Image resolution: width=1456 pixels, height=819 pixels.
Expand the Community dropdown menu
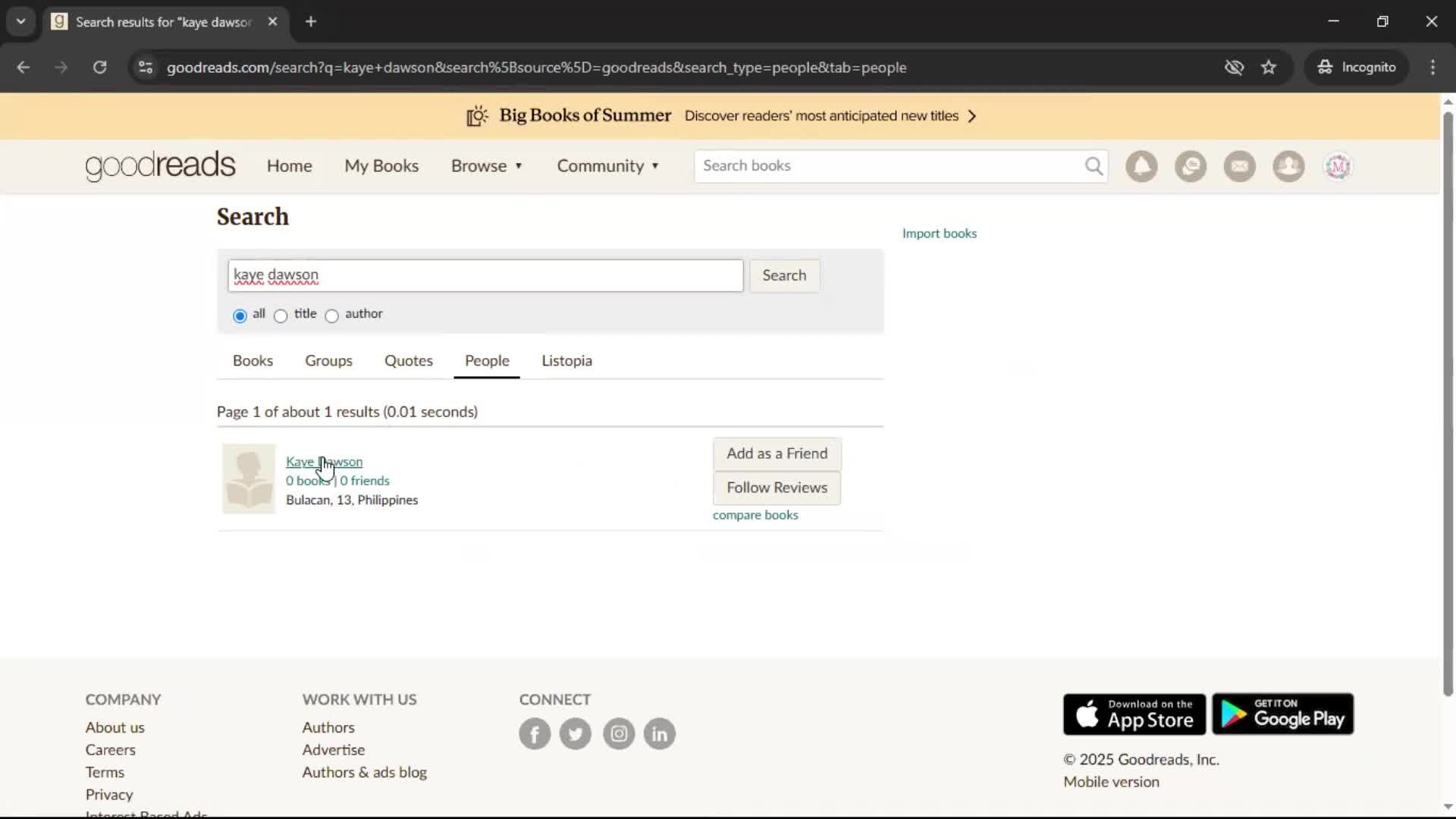[608, 166]
